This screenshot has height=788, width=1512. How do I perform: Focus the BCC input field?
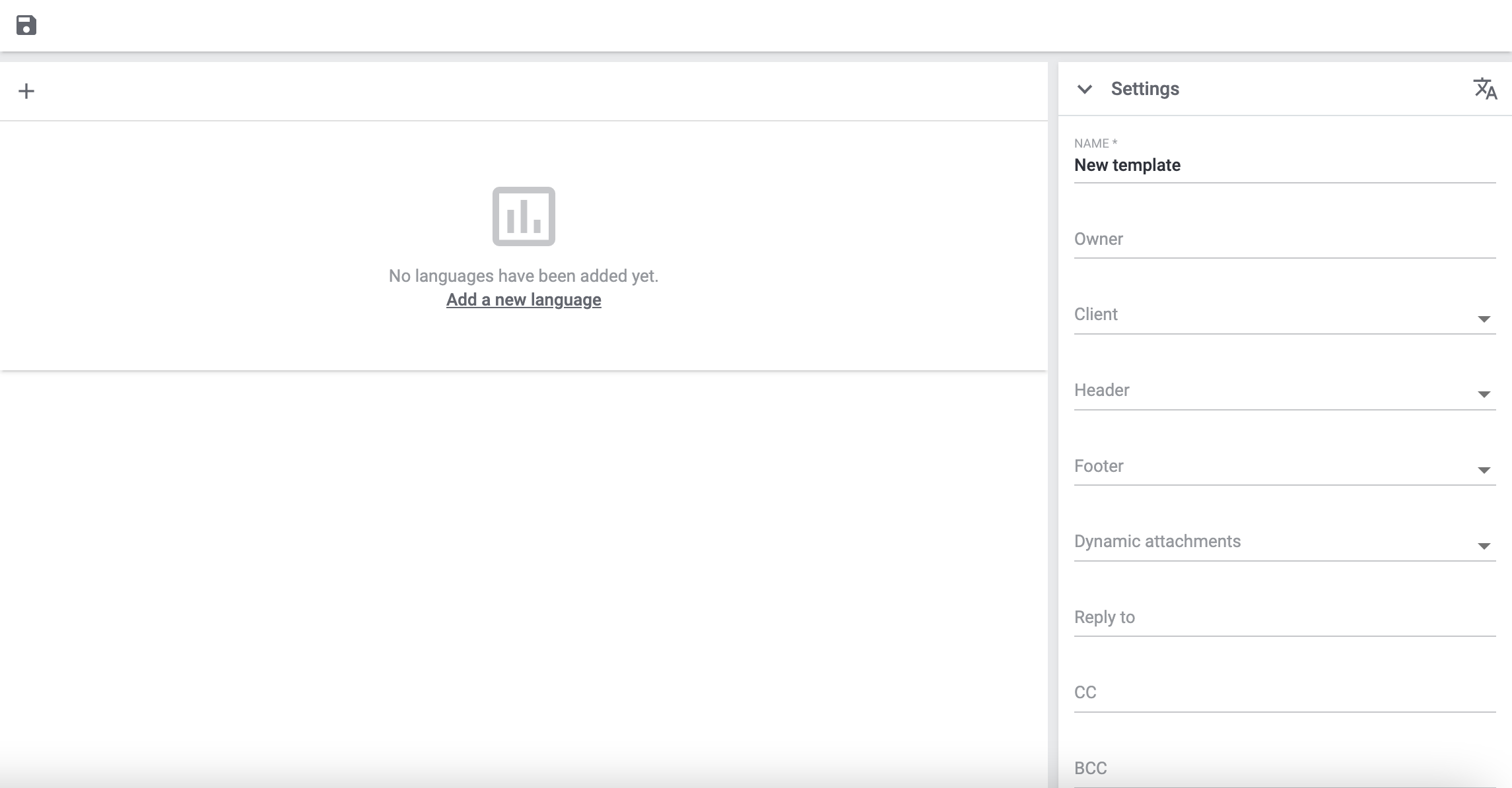1284,769
